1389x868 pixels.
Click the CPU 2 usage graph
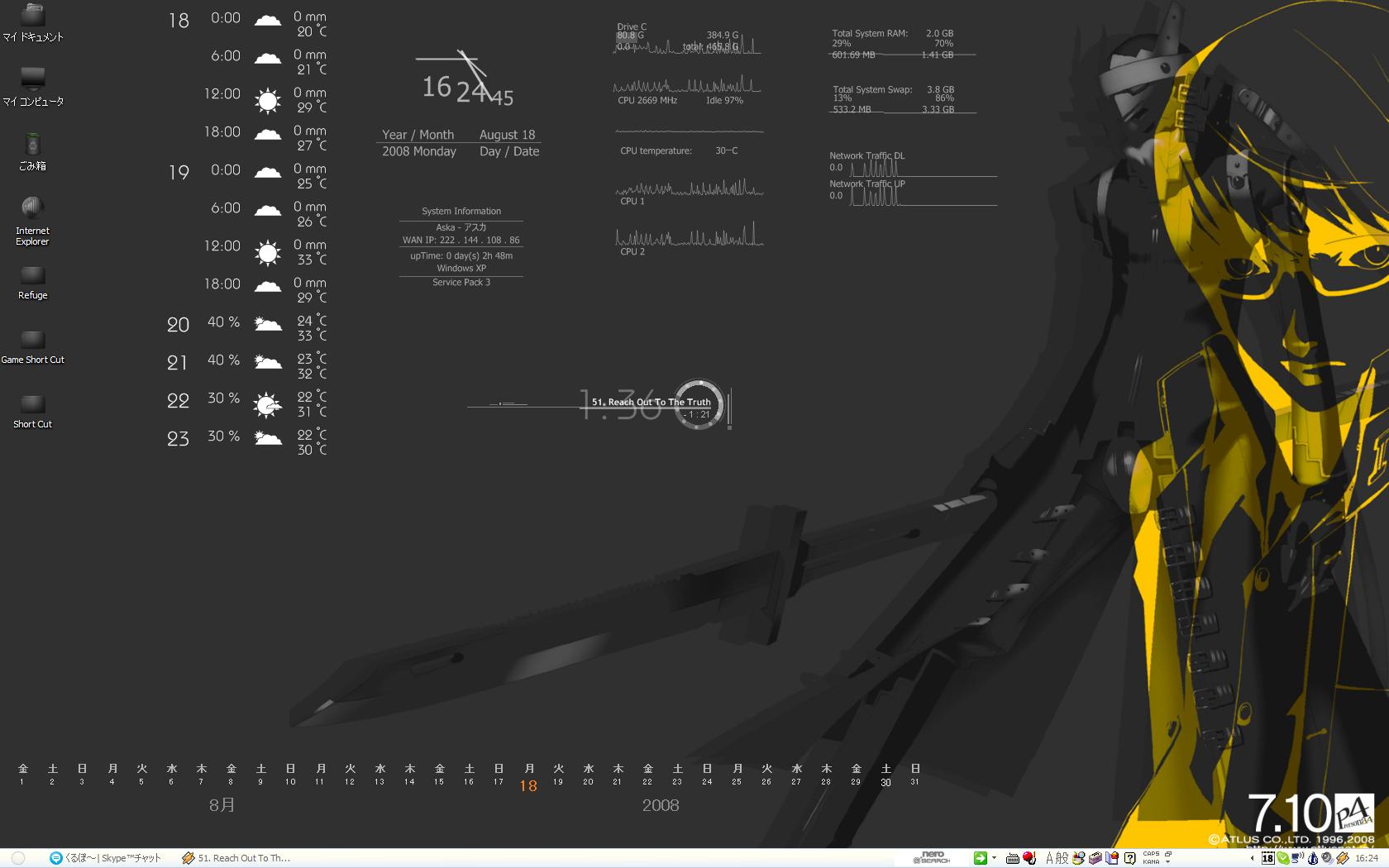tap(689, 235)
